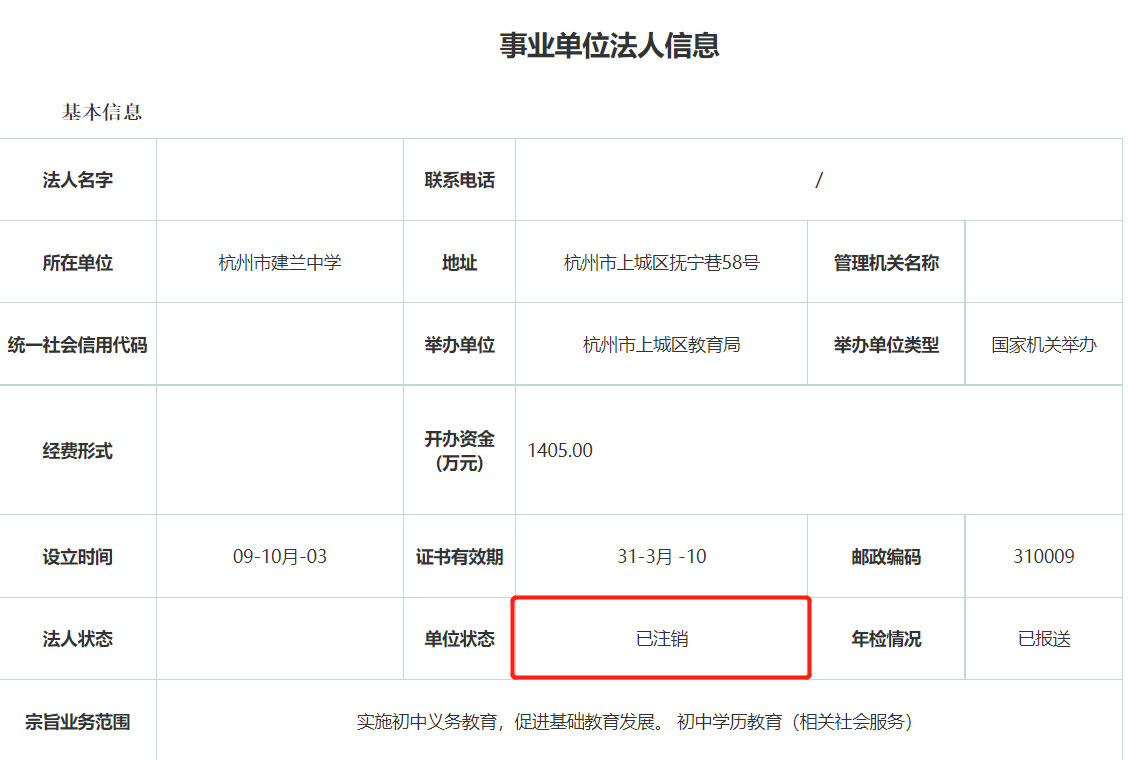
Task: Click the 杭州市上城区教育局 value
Action: click(x=662, y=345)
